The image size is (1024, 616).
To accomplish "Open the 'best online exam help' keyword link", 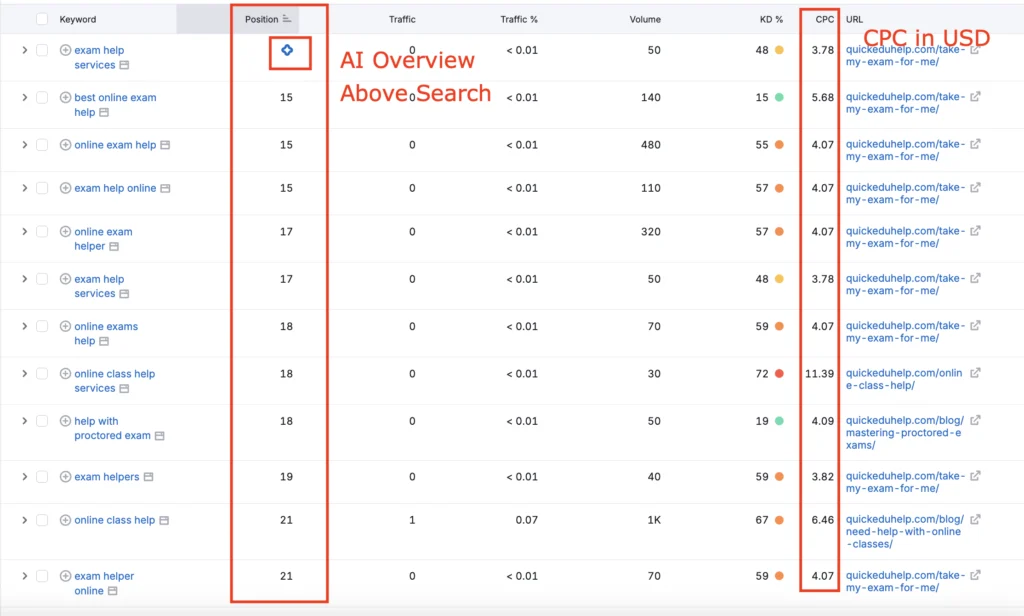I will click(x=115, y=105).
